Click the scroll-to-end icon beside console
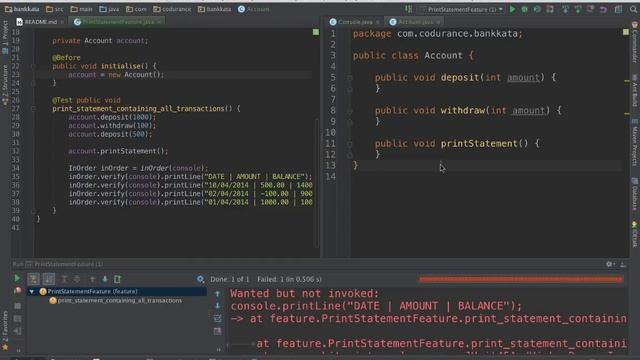The image size is (640, 360). pos(218,331)
